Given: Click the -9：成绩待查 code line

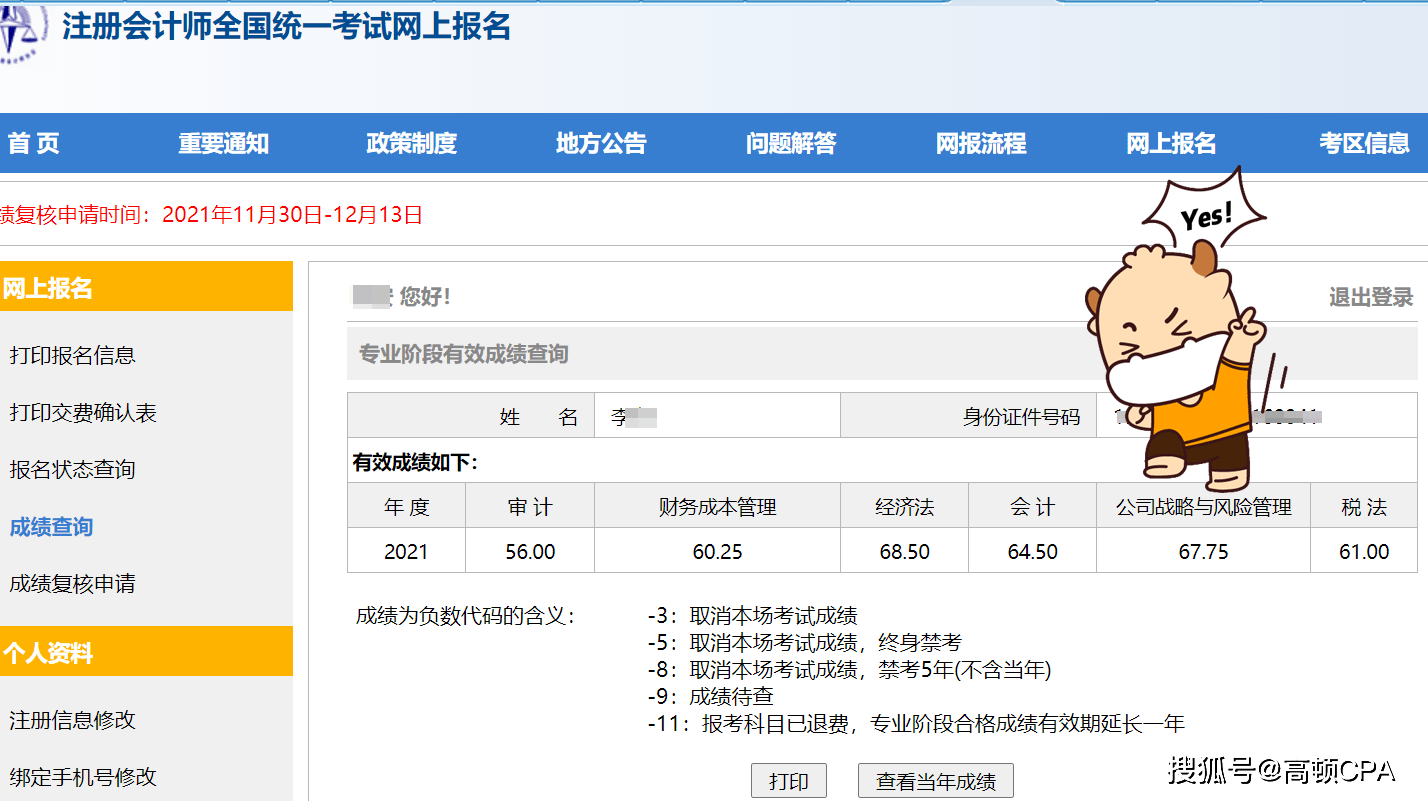Looking at the screenshot, I should pyautogui.click(x=710, y=696).
